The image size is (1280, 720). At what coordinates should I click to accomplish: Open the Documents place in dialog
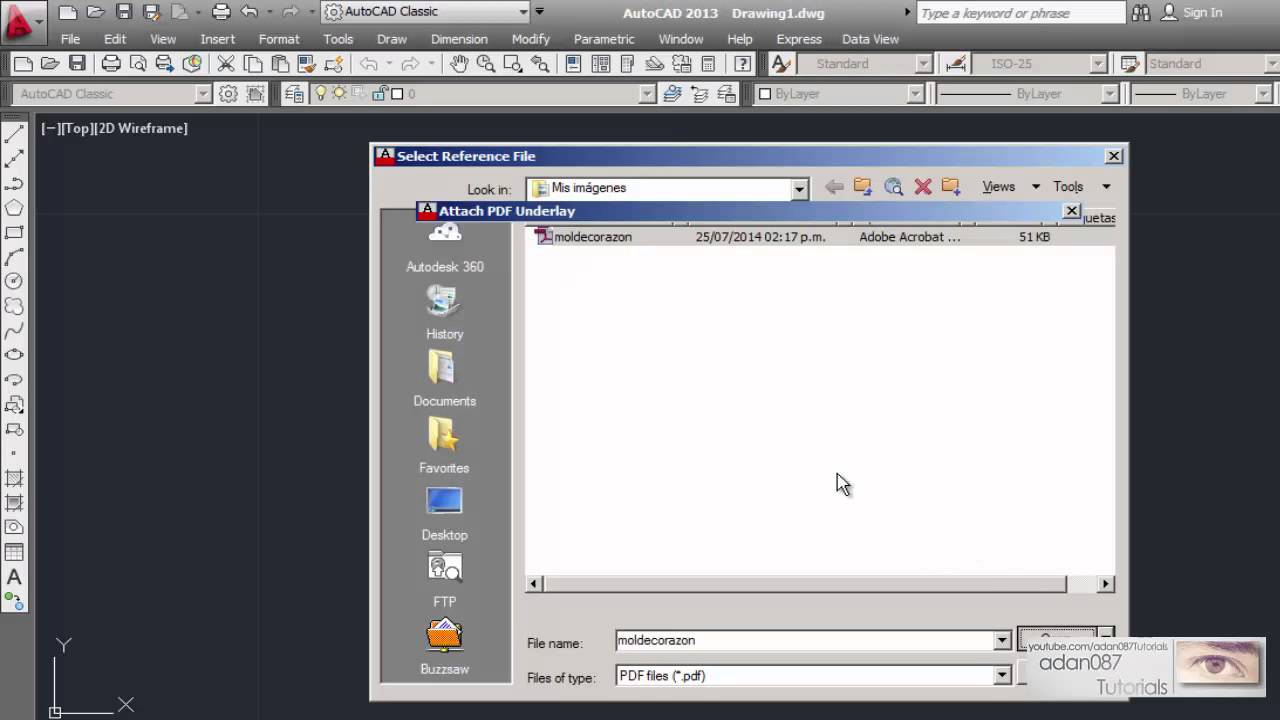click(x=445, y=379)
